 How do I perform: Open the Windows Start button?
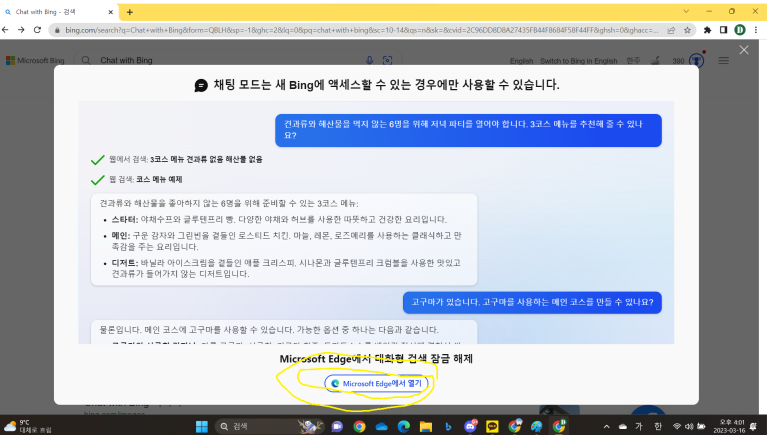[202, 426]
